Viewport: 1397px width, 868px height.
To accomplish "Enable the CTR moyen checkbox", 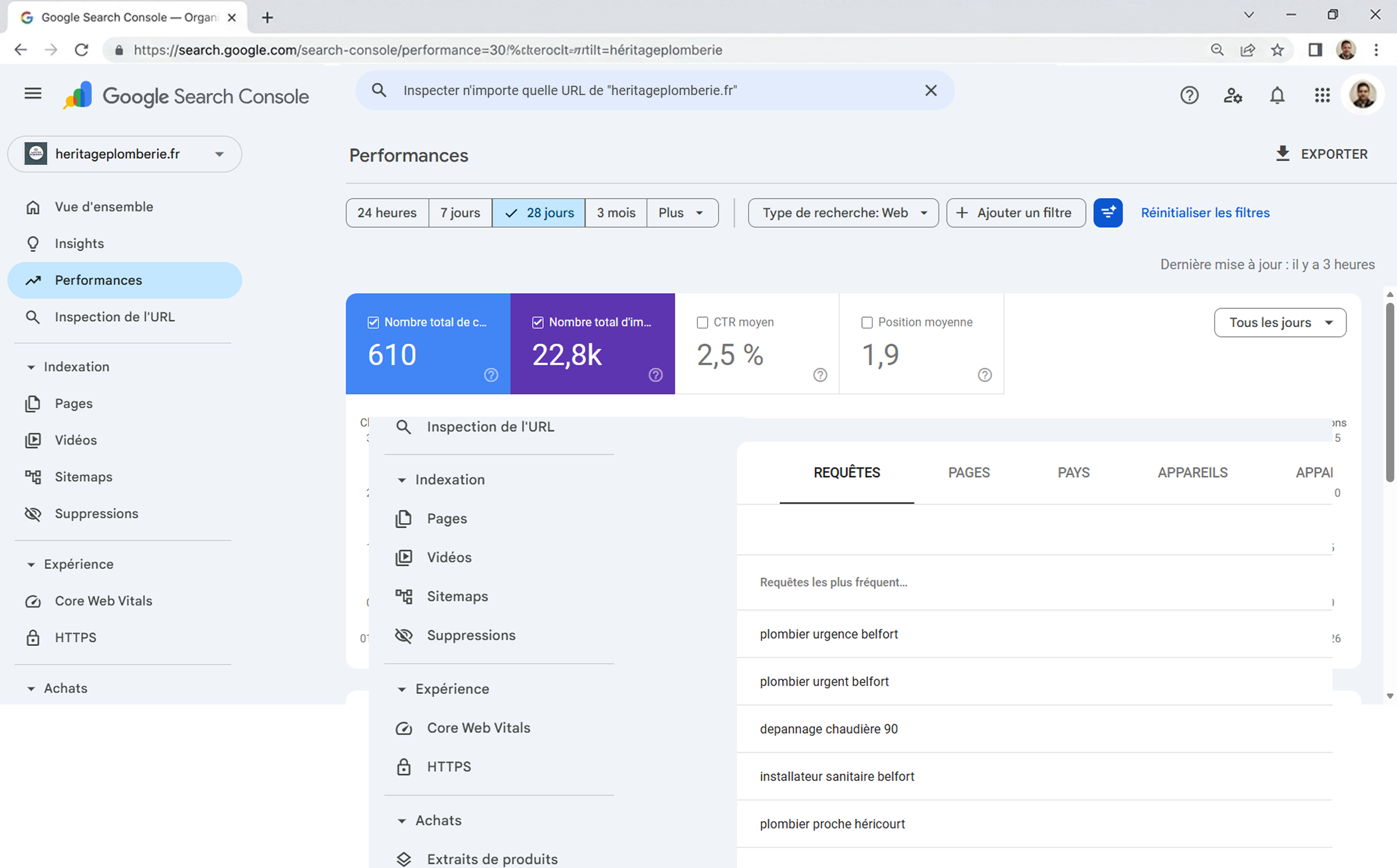I will [x=702, y=322].
